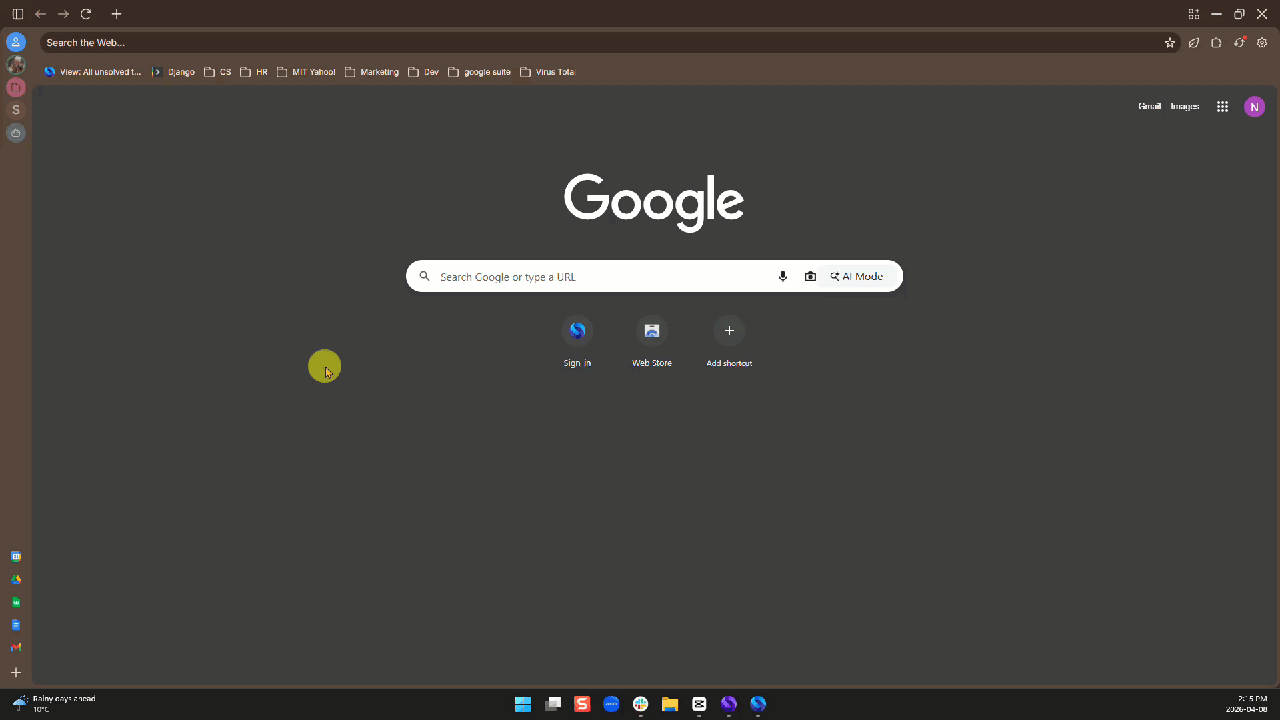Open the purple swirl app in taskbar
This screenshot has width=1280, height=720.
click(729, 704)
